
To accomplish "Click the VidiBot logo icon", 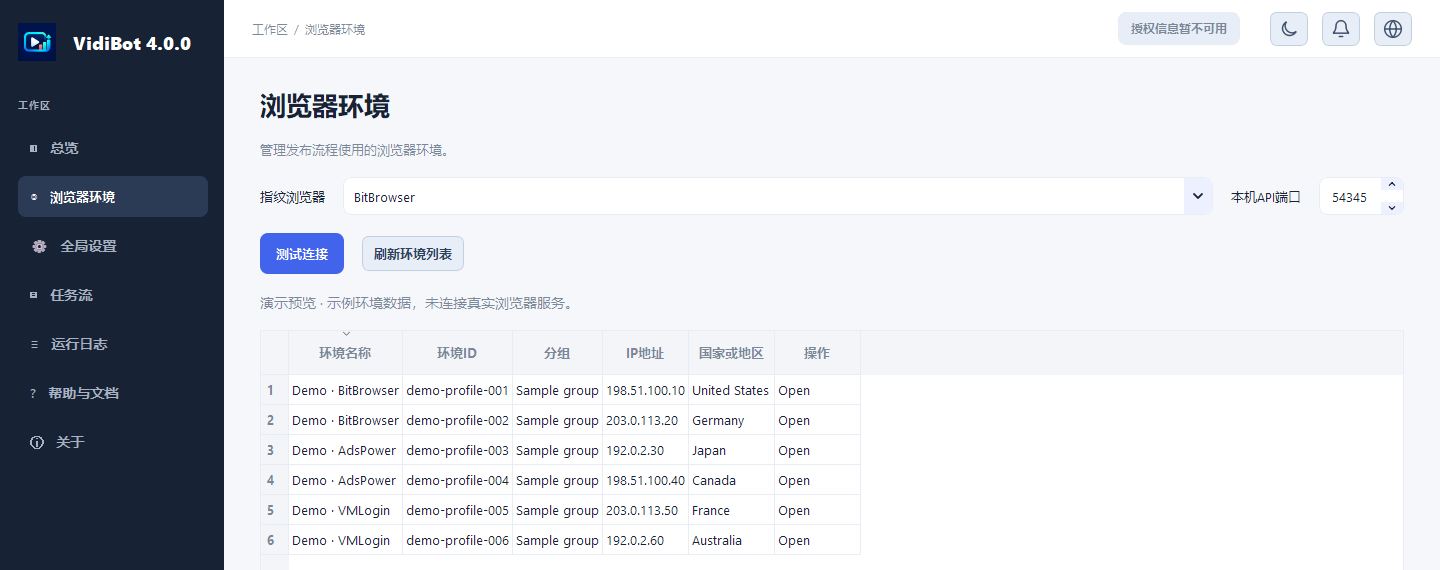I will (x=37, y=43).
